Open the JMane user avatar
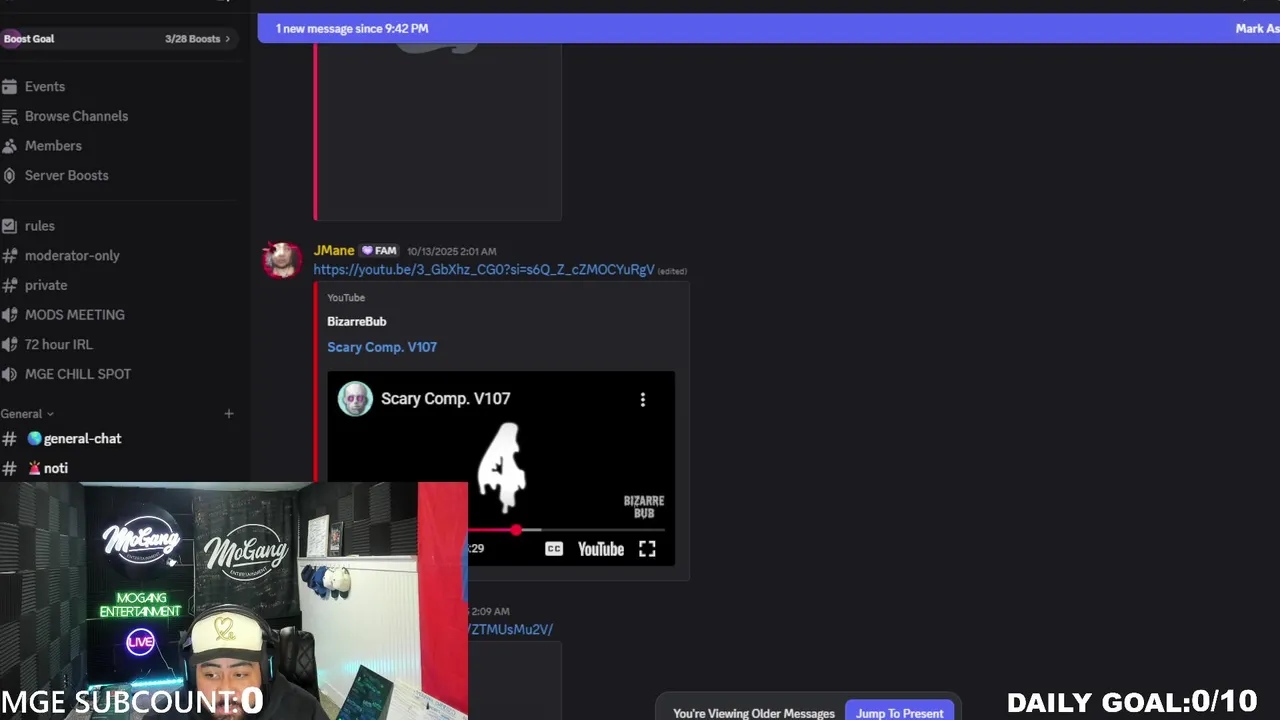 (x=282, y=260)
